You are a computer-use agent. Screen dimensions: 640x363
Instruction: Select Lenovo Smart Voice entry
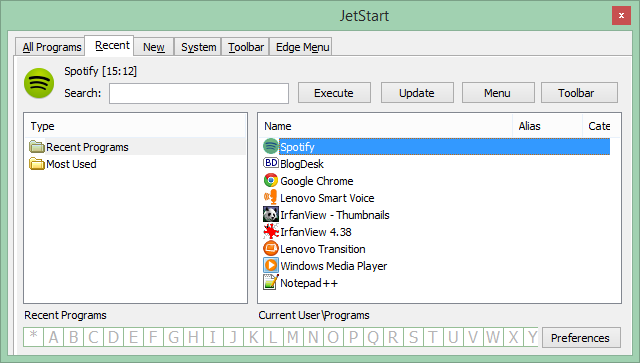tap(327, 198)
